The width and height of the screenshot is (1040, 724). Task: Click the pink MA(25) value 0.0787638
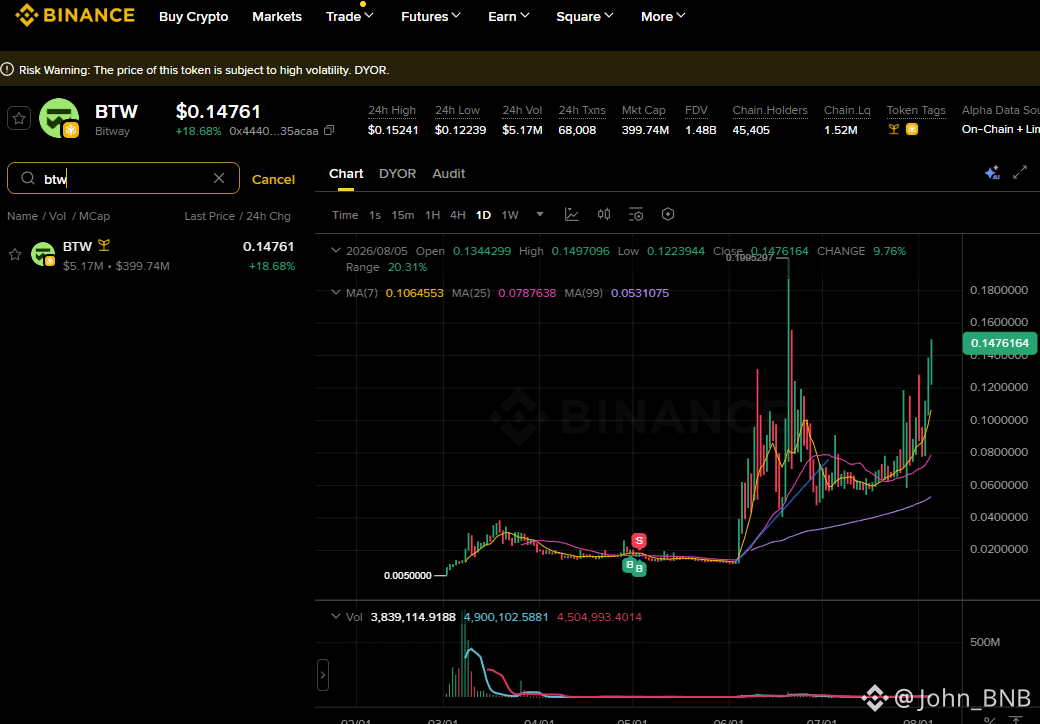[527, 293]
